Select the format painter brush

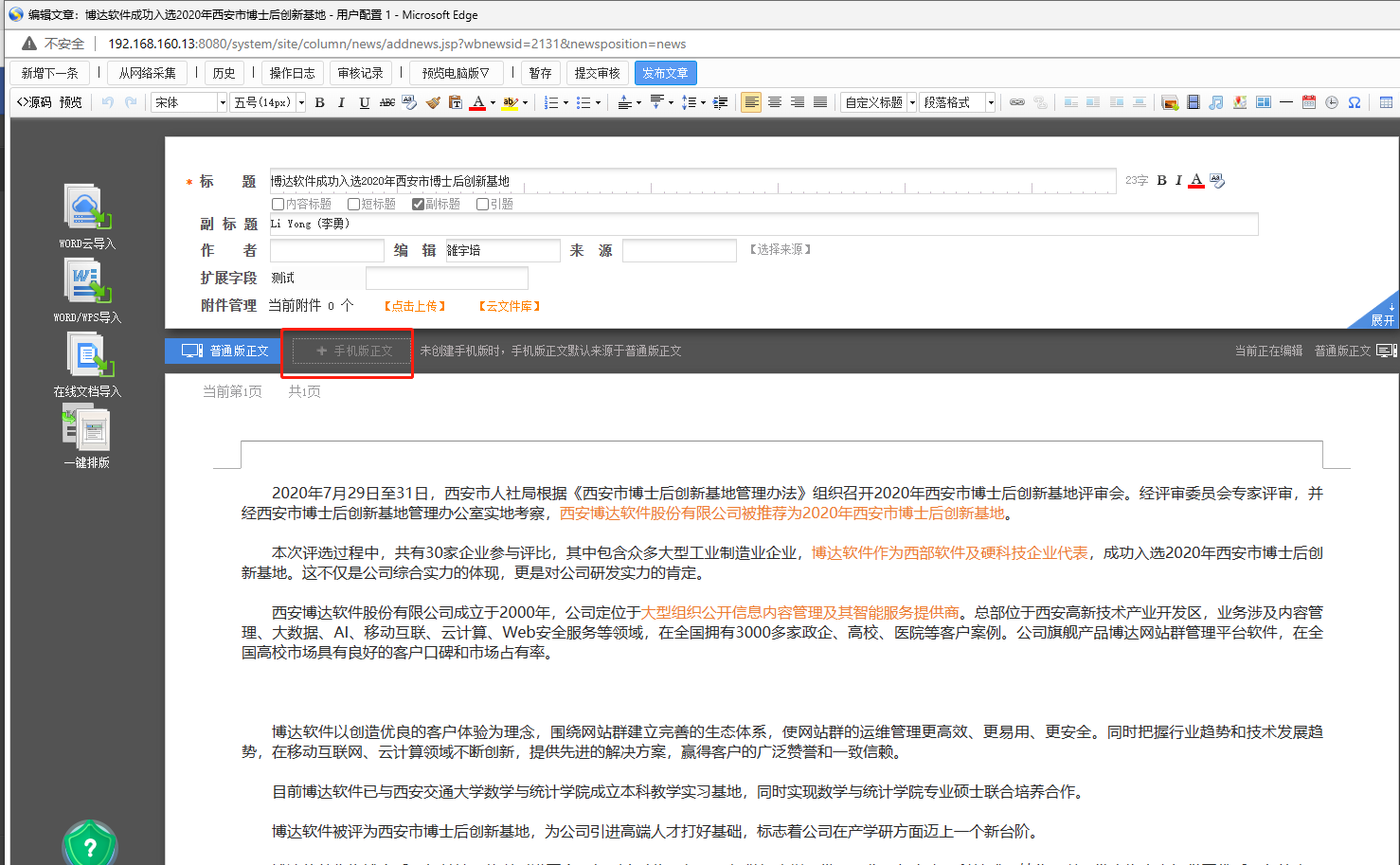432,102
